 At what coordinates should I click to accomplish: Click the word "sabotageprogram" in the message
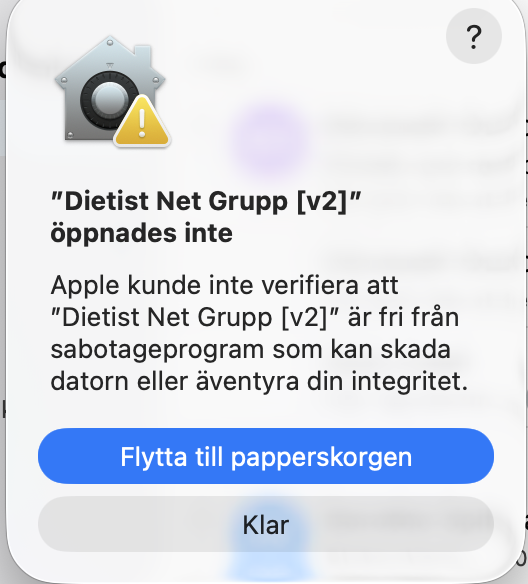(158, 350)
